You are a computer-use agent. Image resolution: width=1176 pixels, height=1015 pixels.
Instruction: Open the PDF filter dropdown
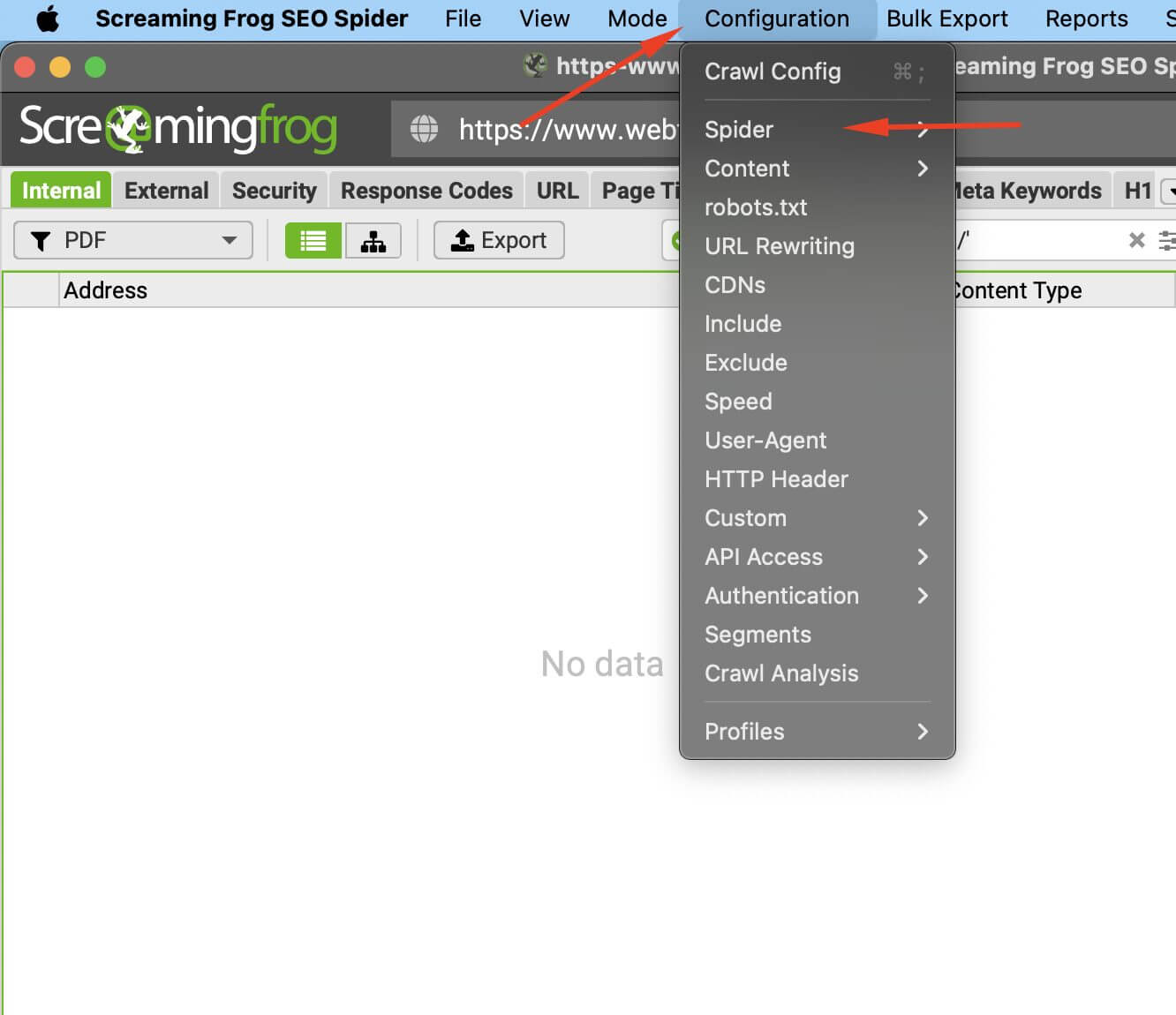[x=133, y=240]
